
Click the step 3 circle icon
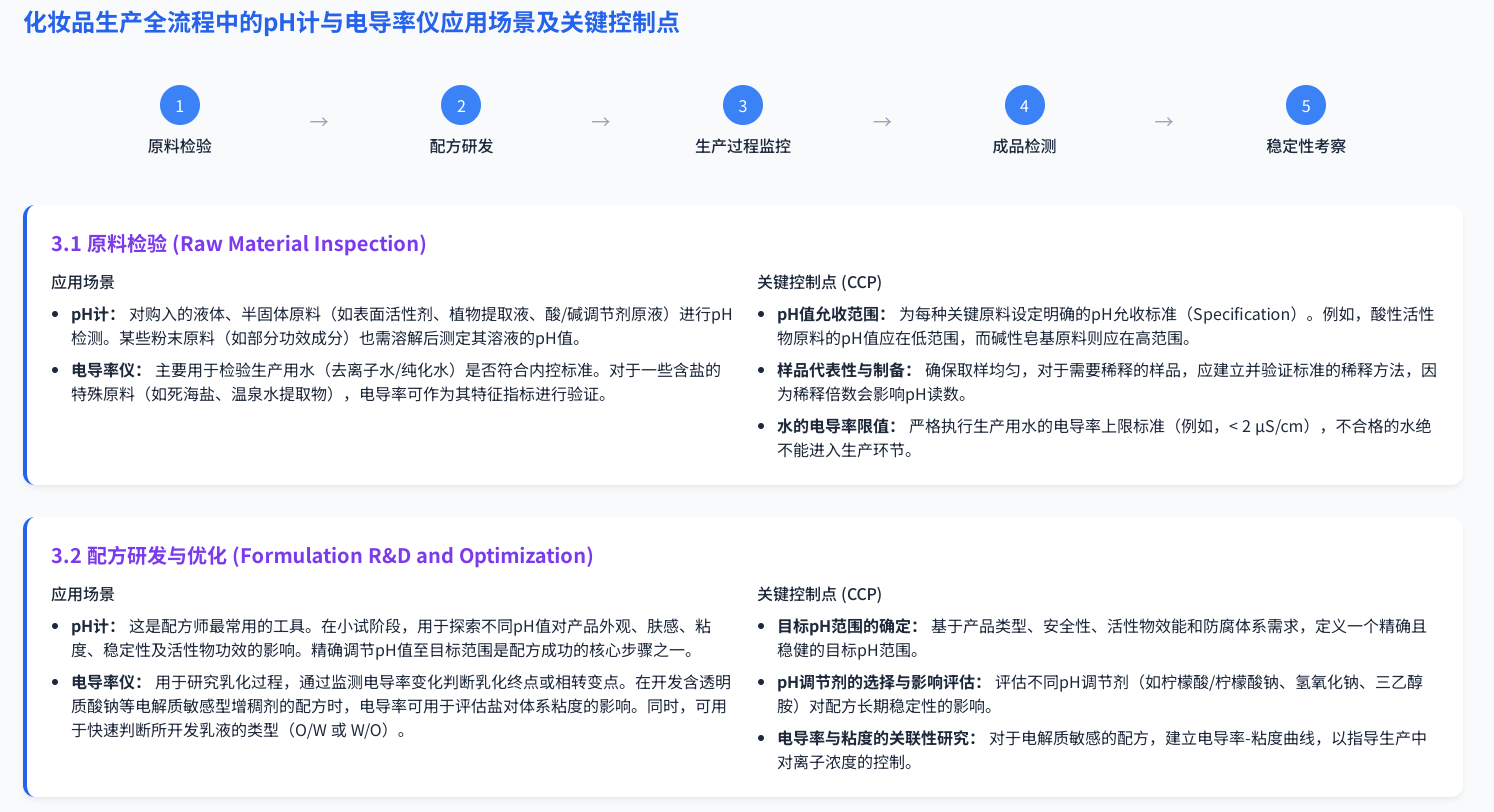(743, 106)
